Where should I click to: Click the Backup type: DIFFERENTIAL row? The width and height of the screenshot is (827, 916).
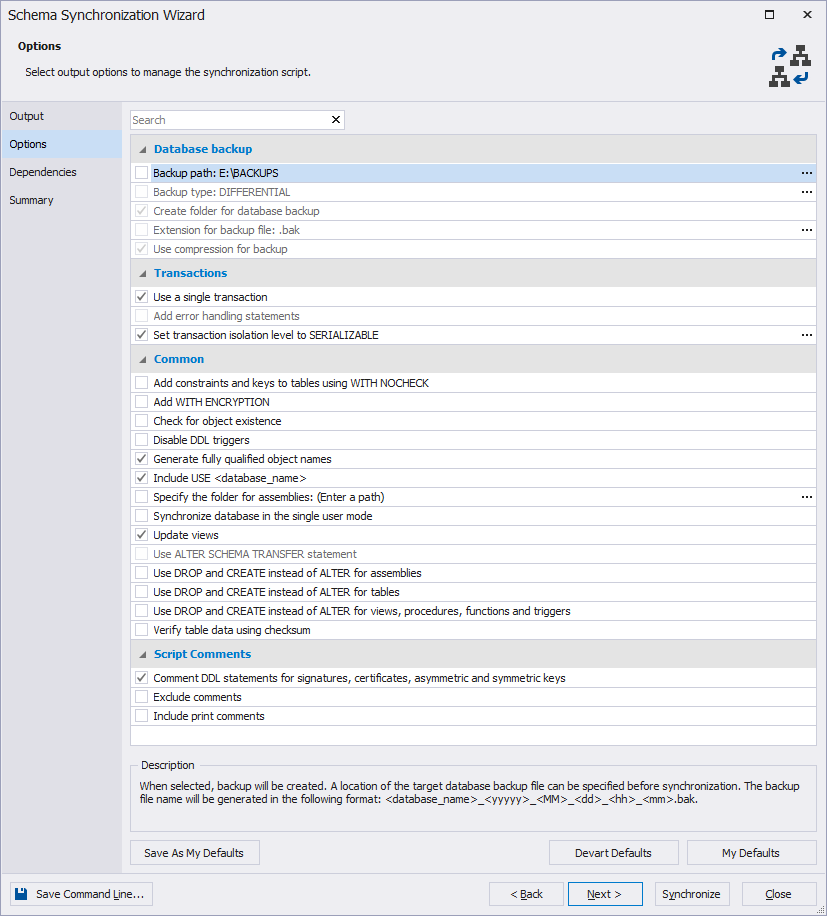(x=473, y=192)
